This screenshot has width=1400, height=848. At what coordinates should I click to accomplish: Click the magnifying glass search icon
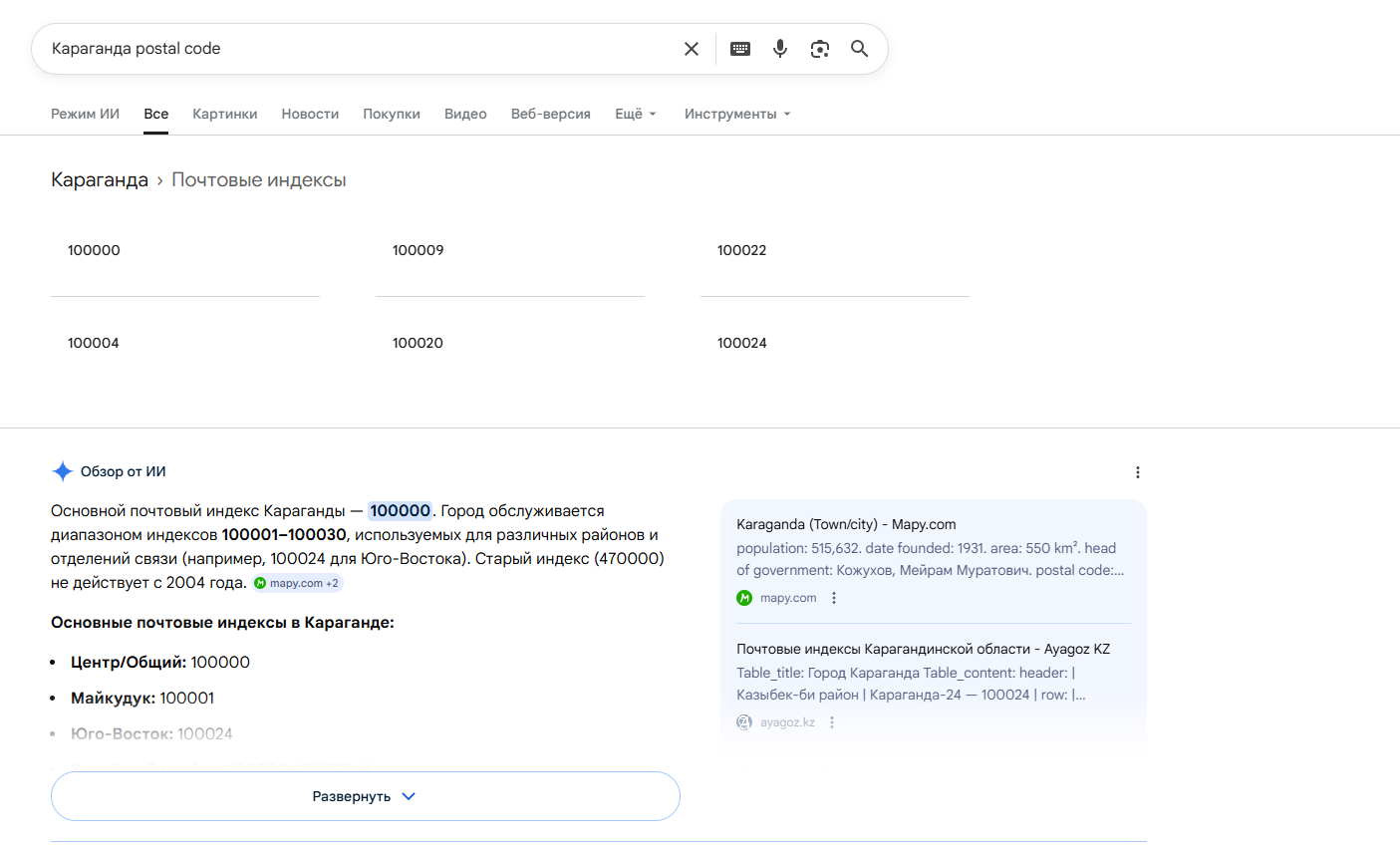(859, 49)
